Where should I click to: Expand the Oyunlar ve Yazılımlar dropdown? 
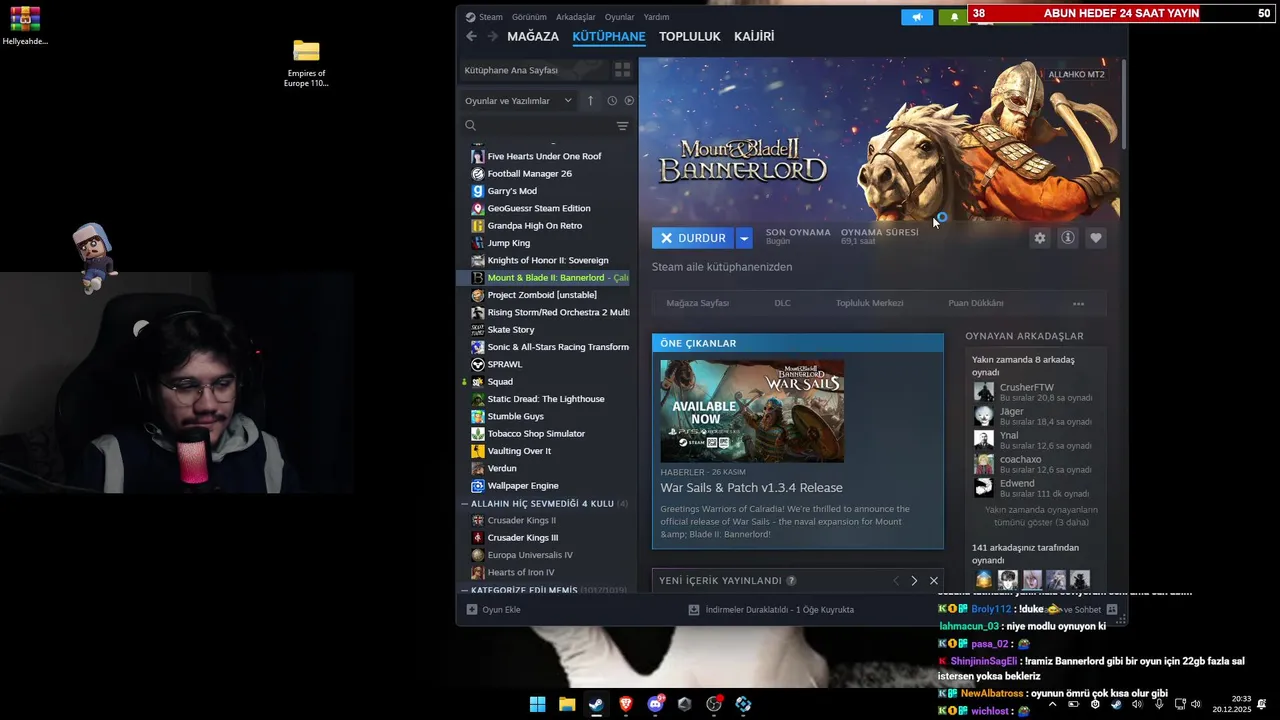(x=518, y=101)
